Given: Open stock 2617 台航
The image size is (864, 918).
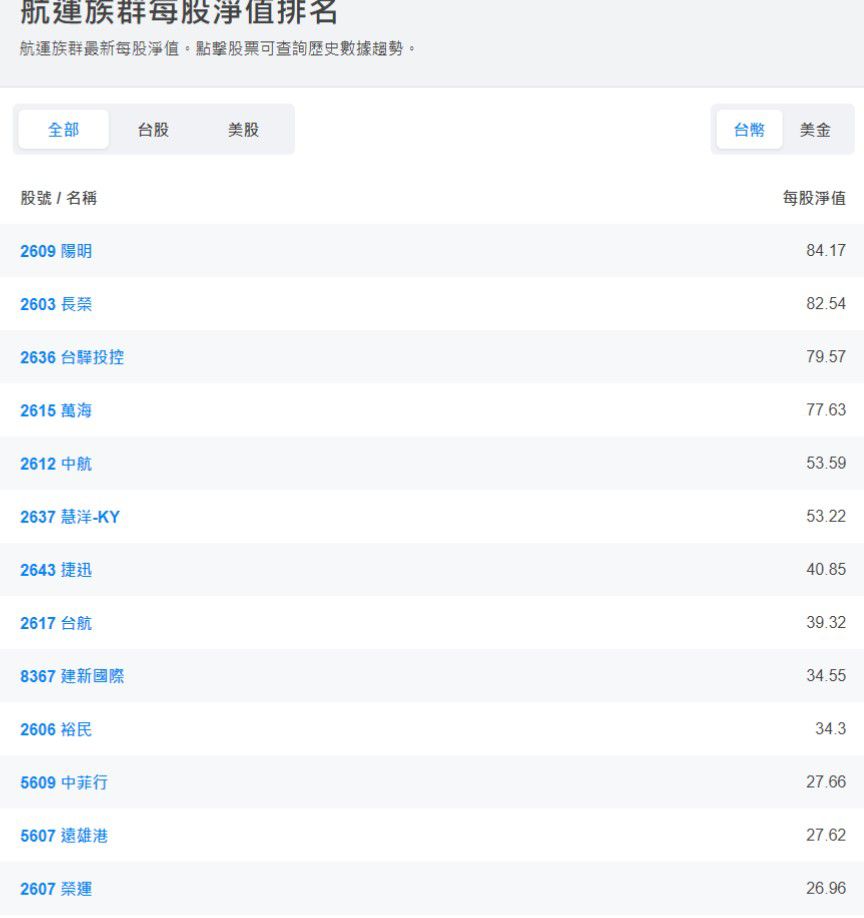Looking at the screenshot, I should [x=56, y=624].
